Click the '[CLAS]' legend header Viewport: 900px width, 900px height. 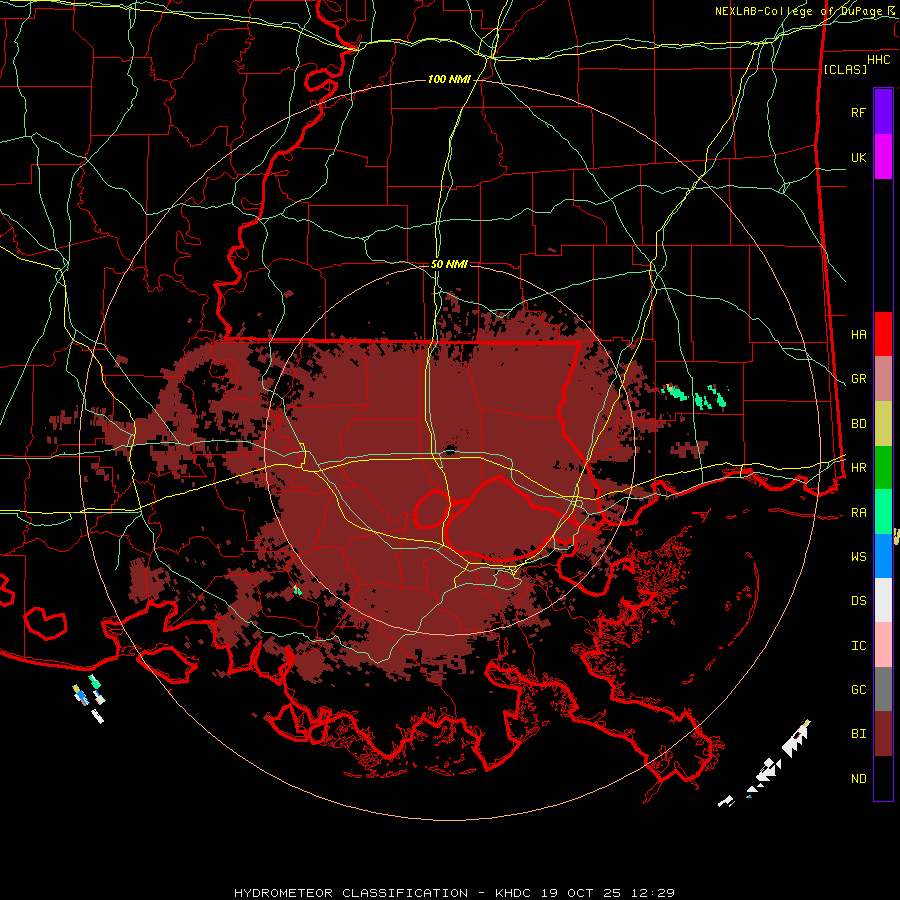845,69
